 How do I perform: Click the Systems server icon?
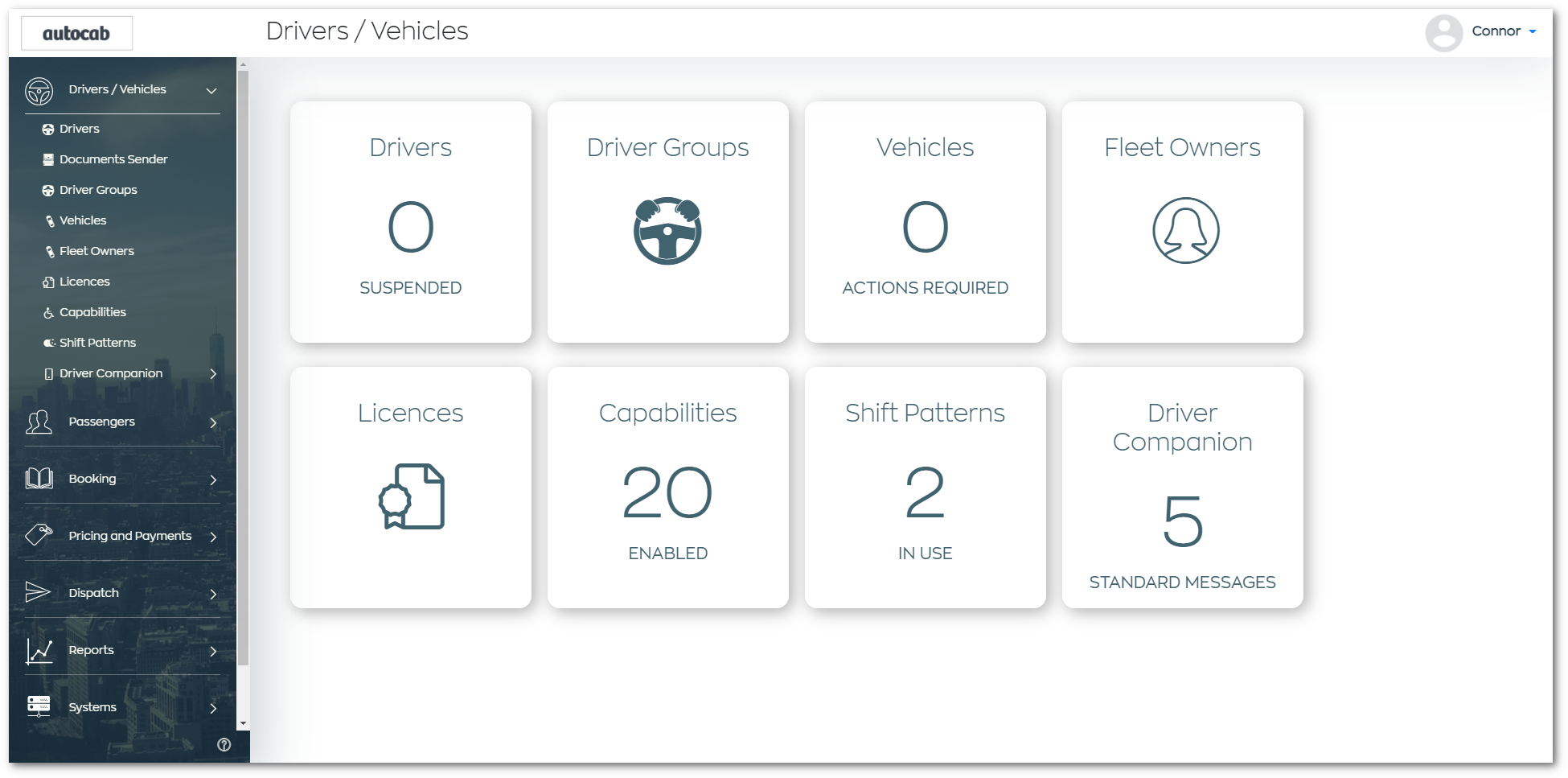pyautogui.click(x=39, y=706)
